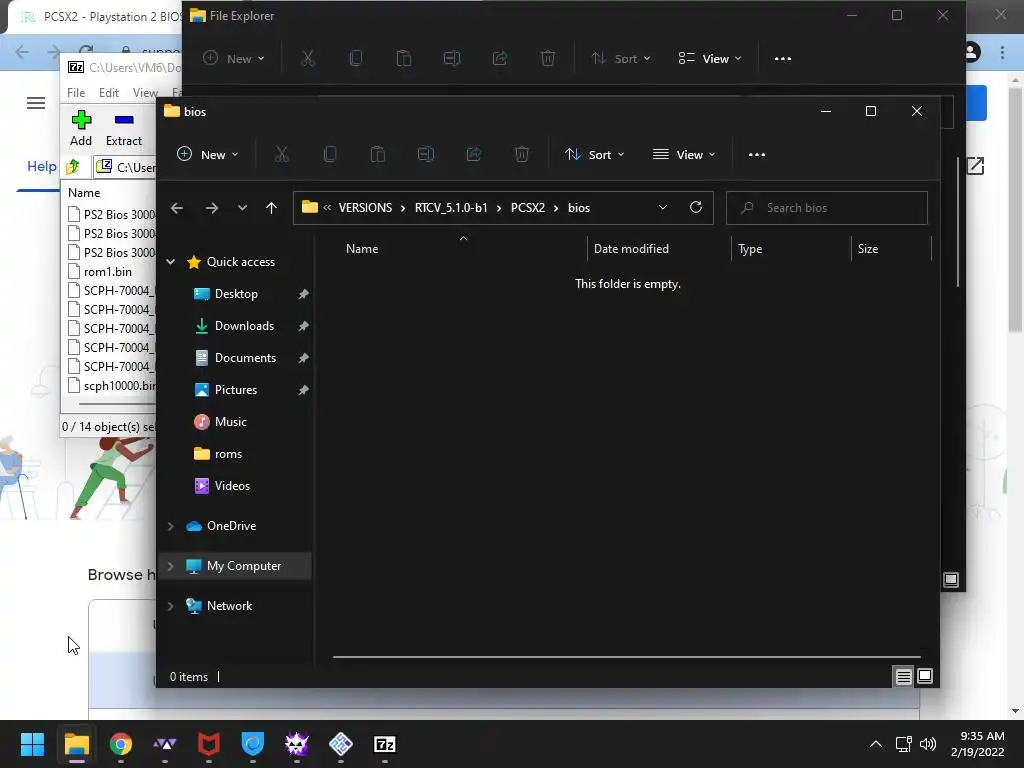Switch to large icons view in status bar

[x=925, y=677]
